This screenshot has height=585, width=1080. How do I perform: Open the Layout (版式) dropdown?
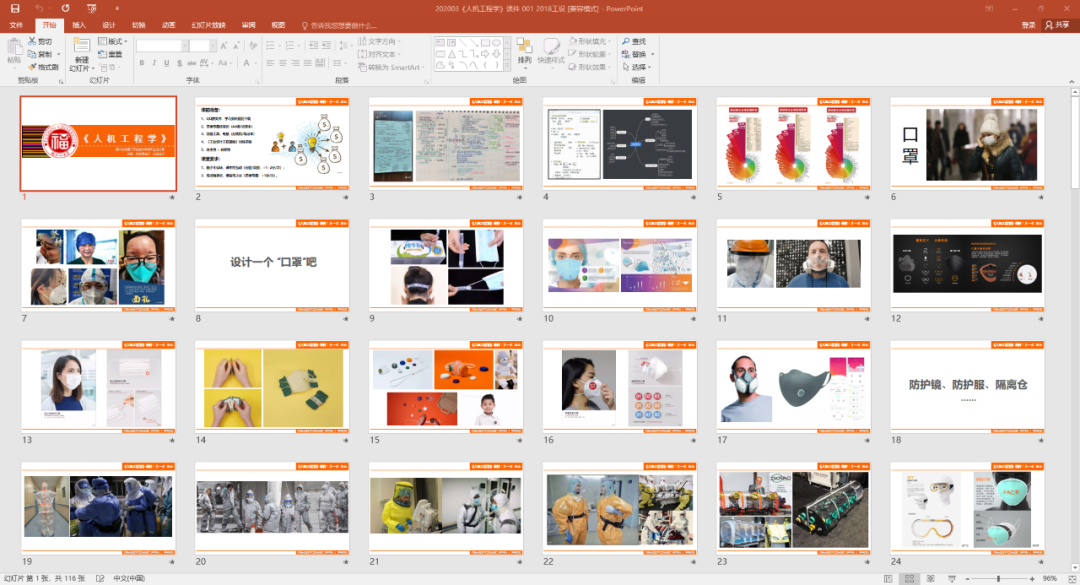[112, 41]
